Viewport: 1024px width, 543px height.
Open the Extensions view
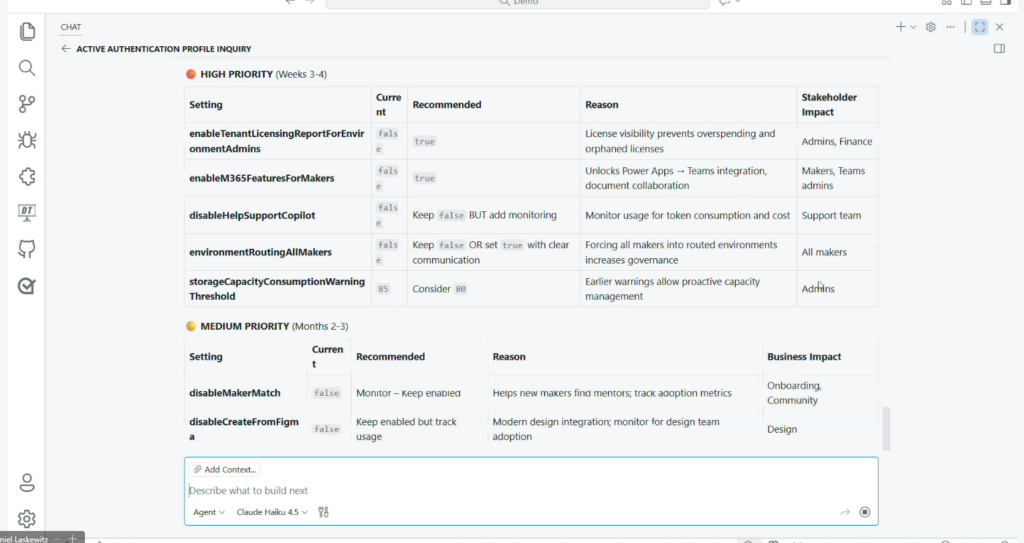(27, 176)
